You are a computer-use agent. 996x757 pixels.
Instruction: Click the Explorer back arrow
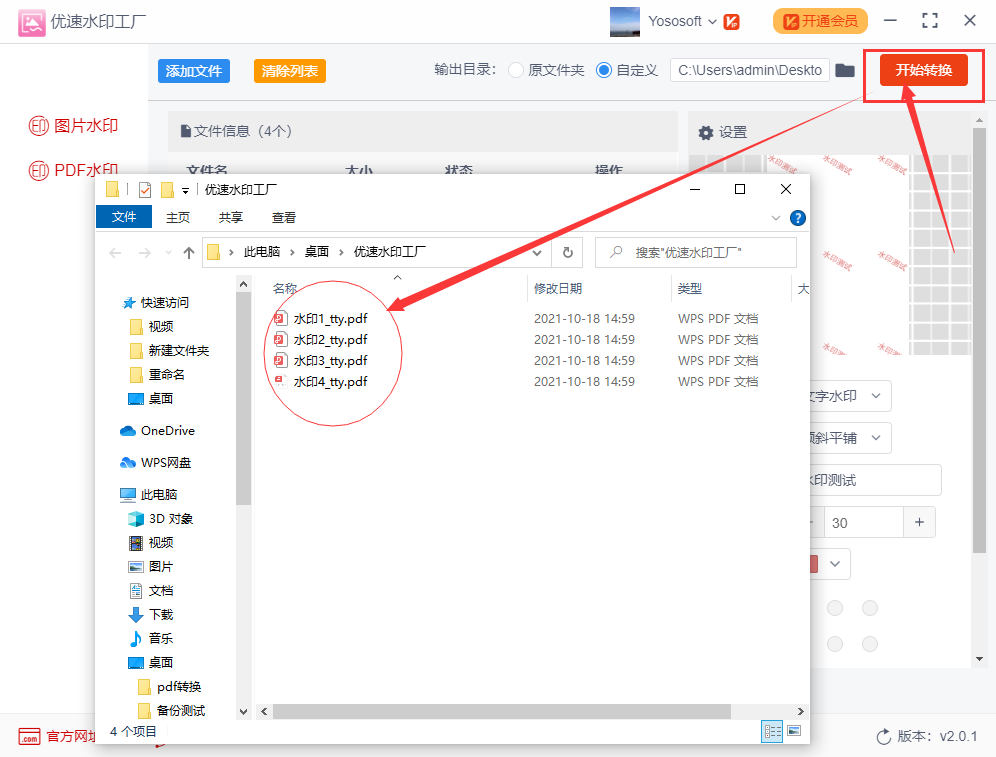click(115, 253)
